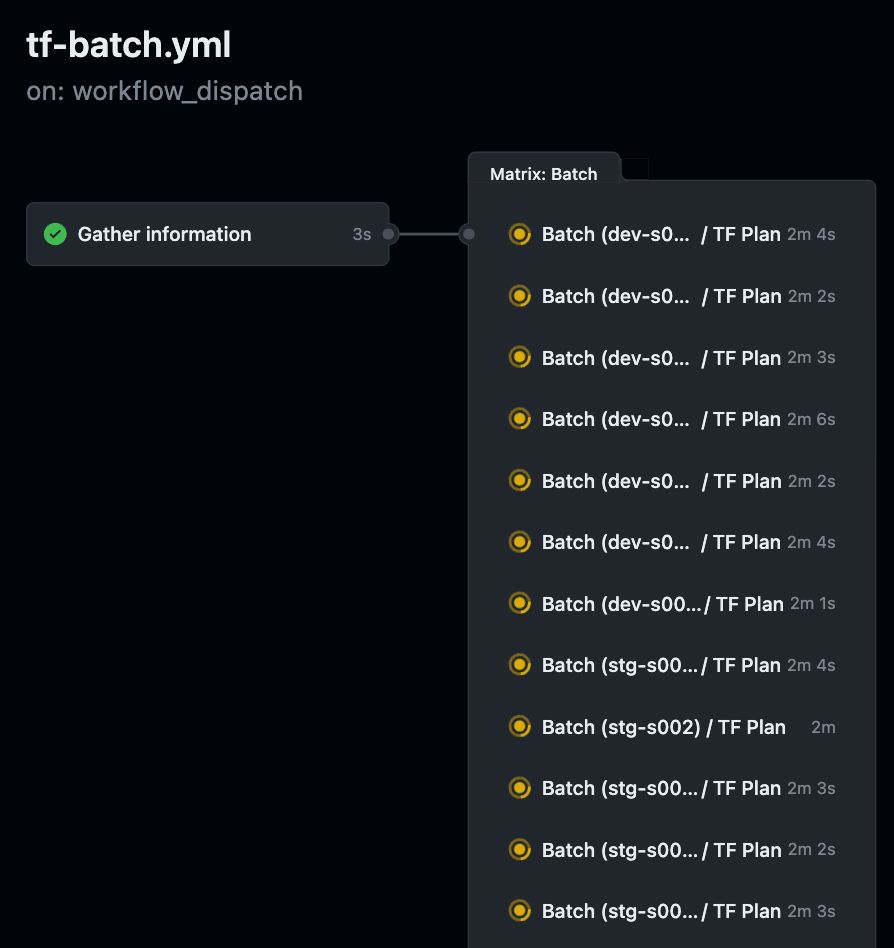894x948 pixels.
Task: Open the dev Batch job running 2m 6s
Action: point(672,419)
